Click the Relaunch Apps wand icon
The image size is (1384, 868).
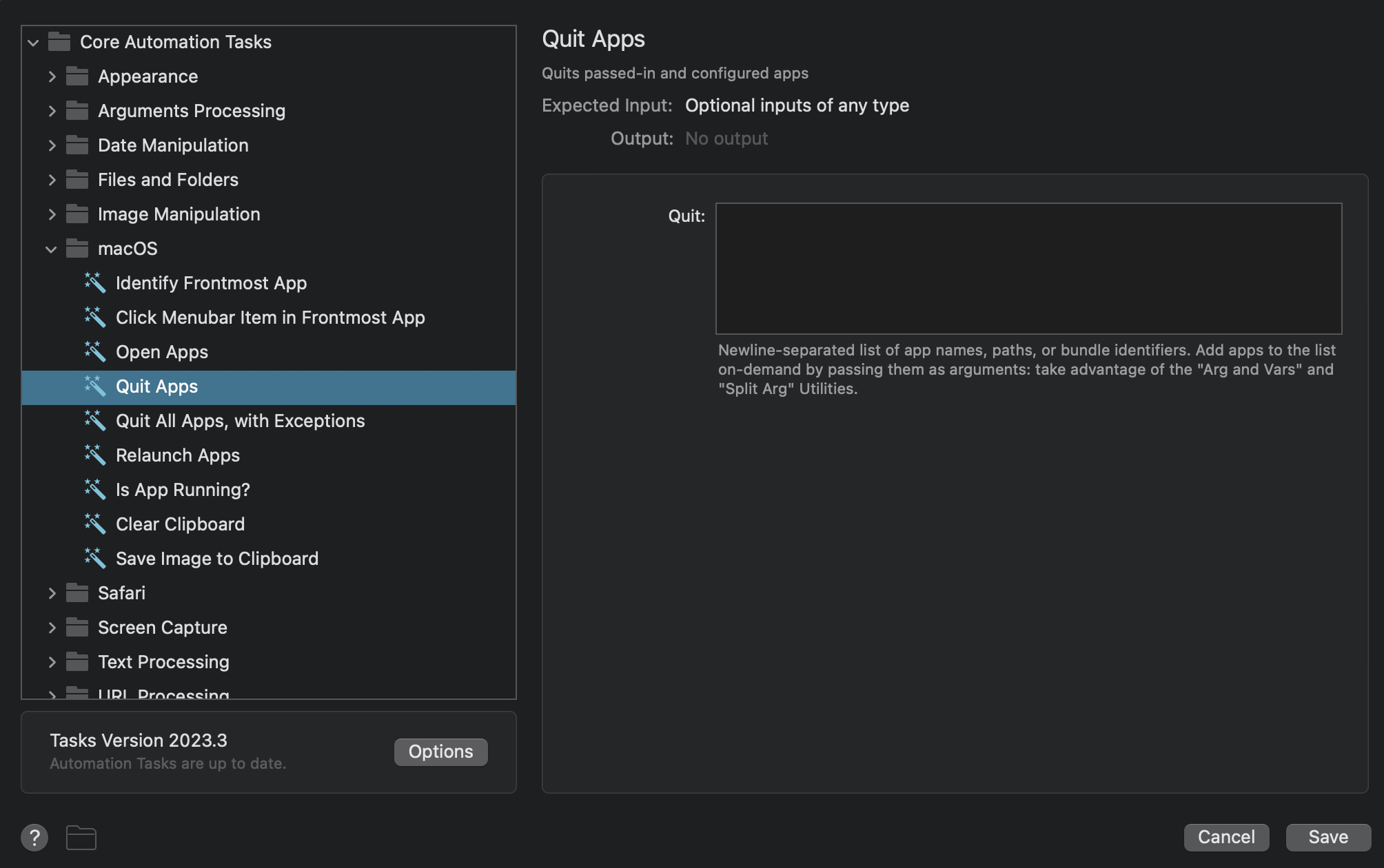(x=95, y=455)
